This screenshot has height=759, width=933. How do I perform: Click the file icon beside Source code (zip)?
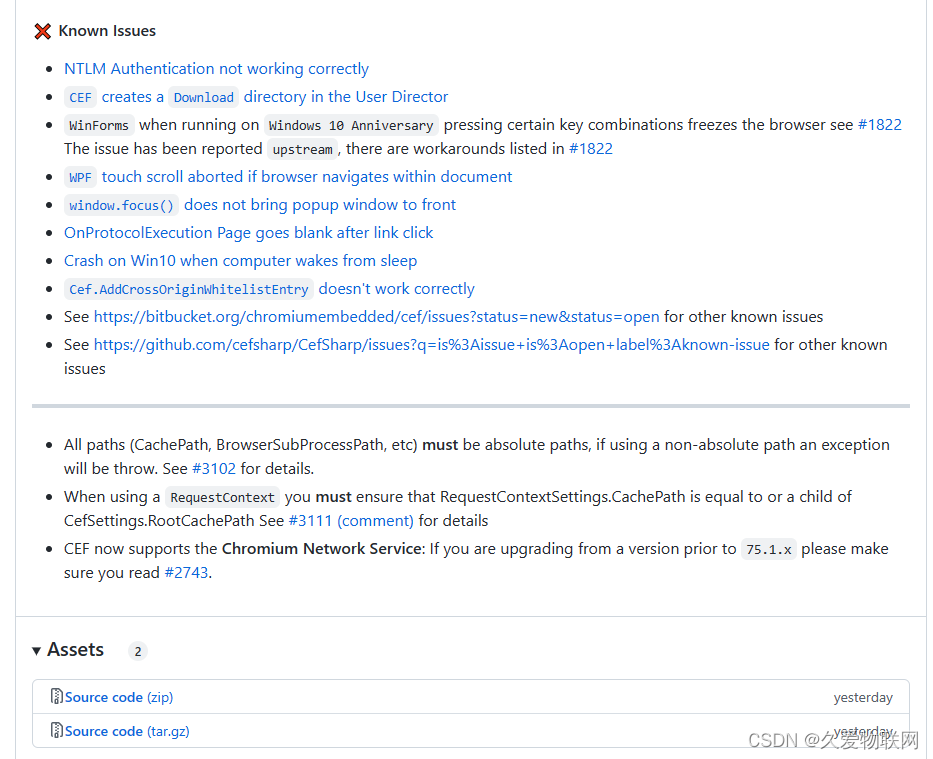[x=55, y=697]
